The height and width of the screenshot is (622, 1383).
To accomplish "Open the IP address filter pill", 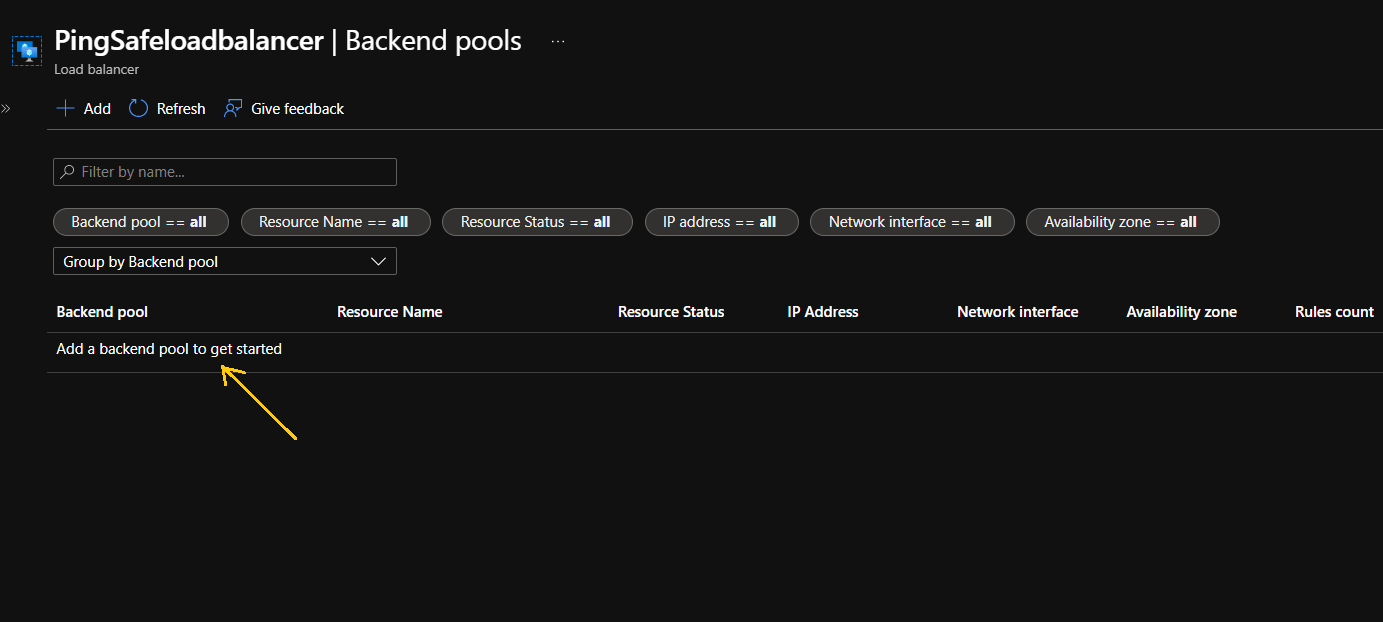I will pos(721,222).
